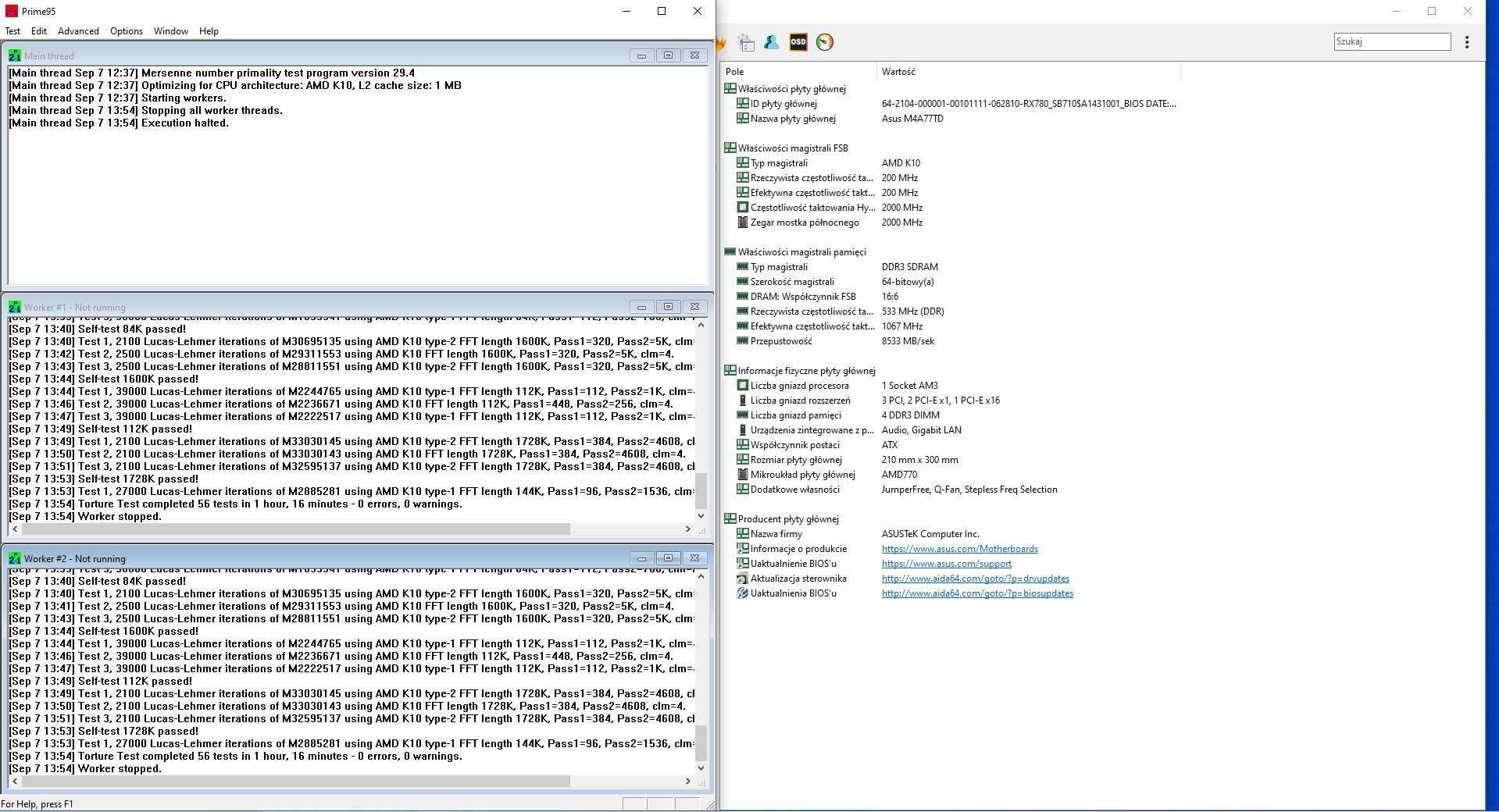
Task: Select the DRAM: Współczynnik FSB row
Action: pyautogui.click(x=949, y=297)
